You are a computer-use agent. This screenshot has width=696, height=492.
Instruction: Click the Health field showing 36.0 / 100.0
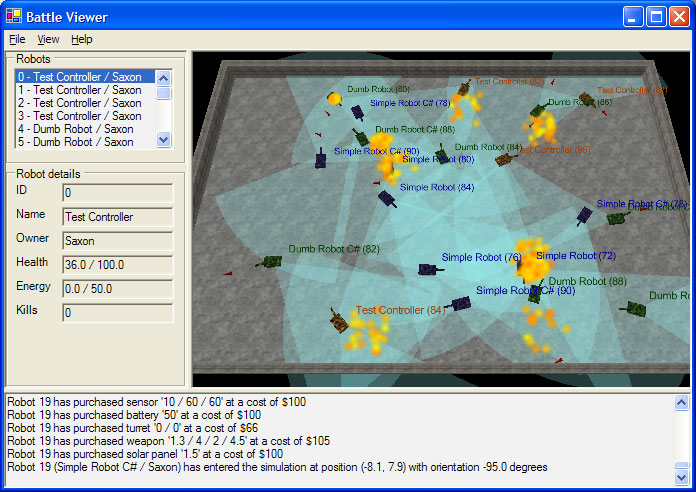point(117,262)
